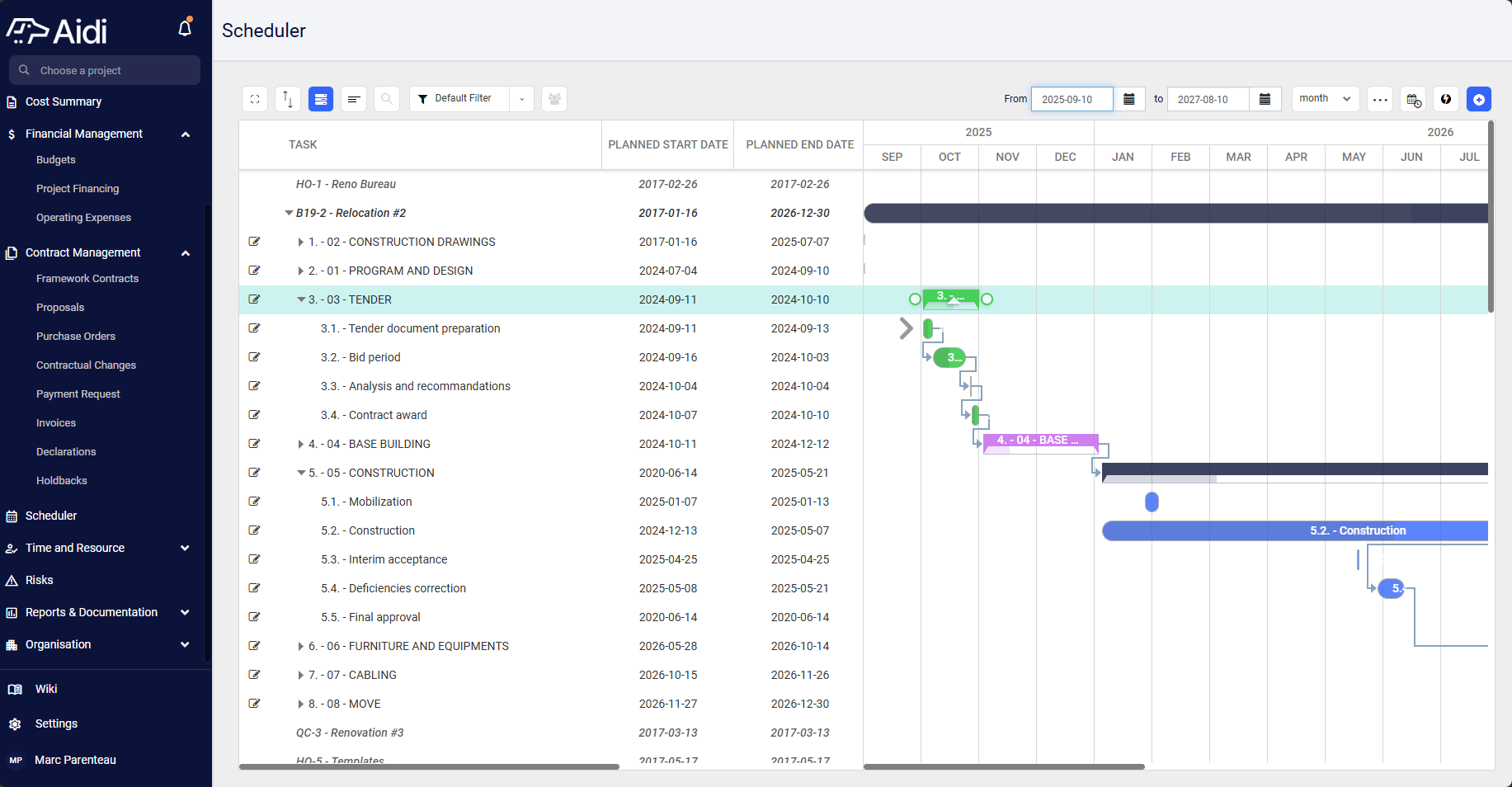Edit task 1. - 02 - CONSTRUCTION DRAWINGS

pos(255,242)
